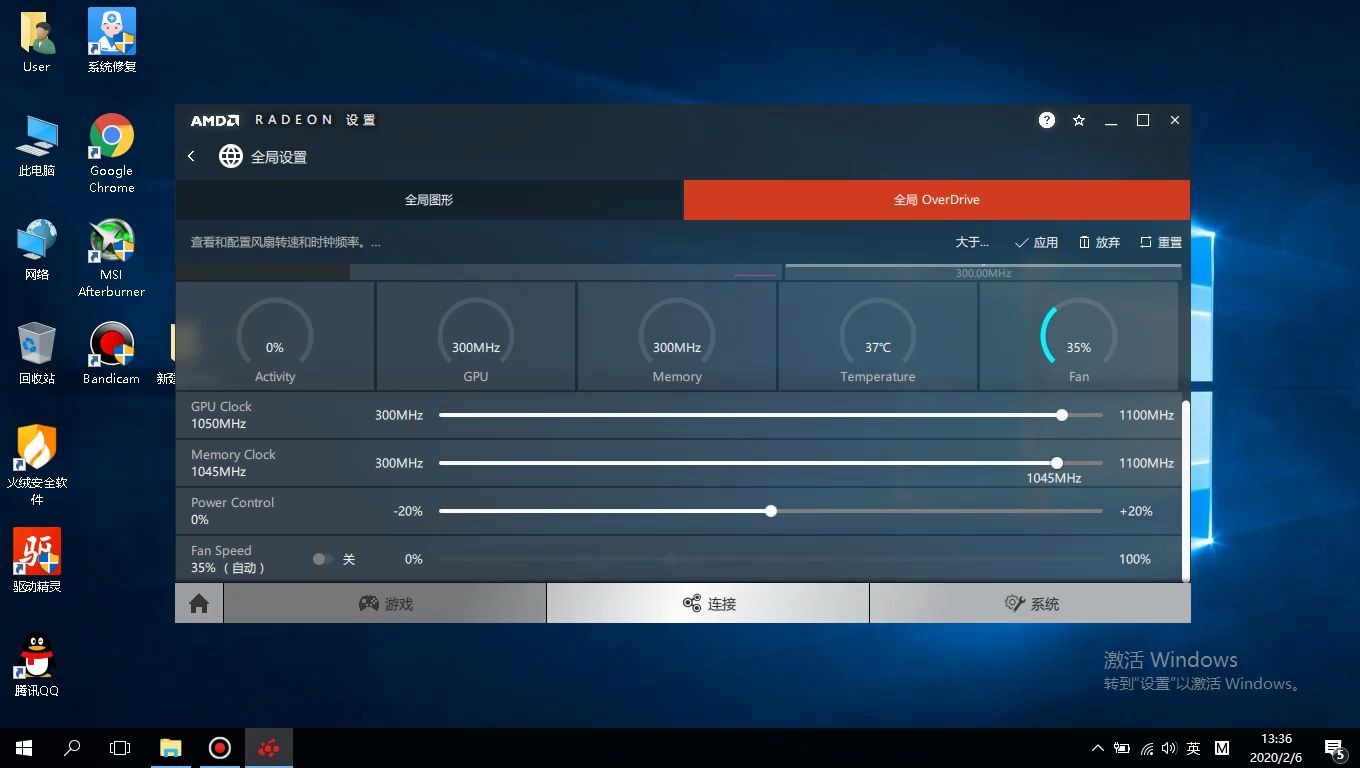Click the Memory Clock slider handle
The height and width of the screenshot is (768, 1360).
[x=1057, y=463]
